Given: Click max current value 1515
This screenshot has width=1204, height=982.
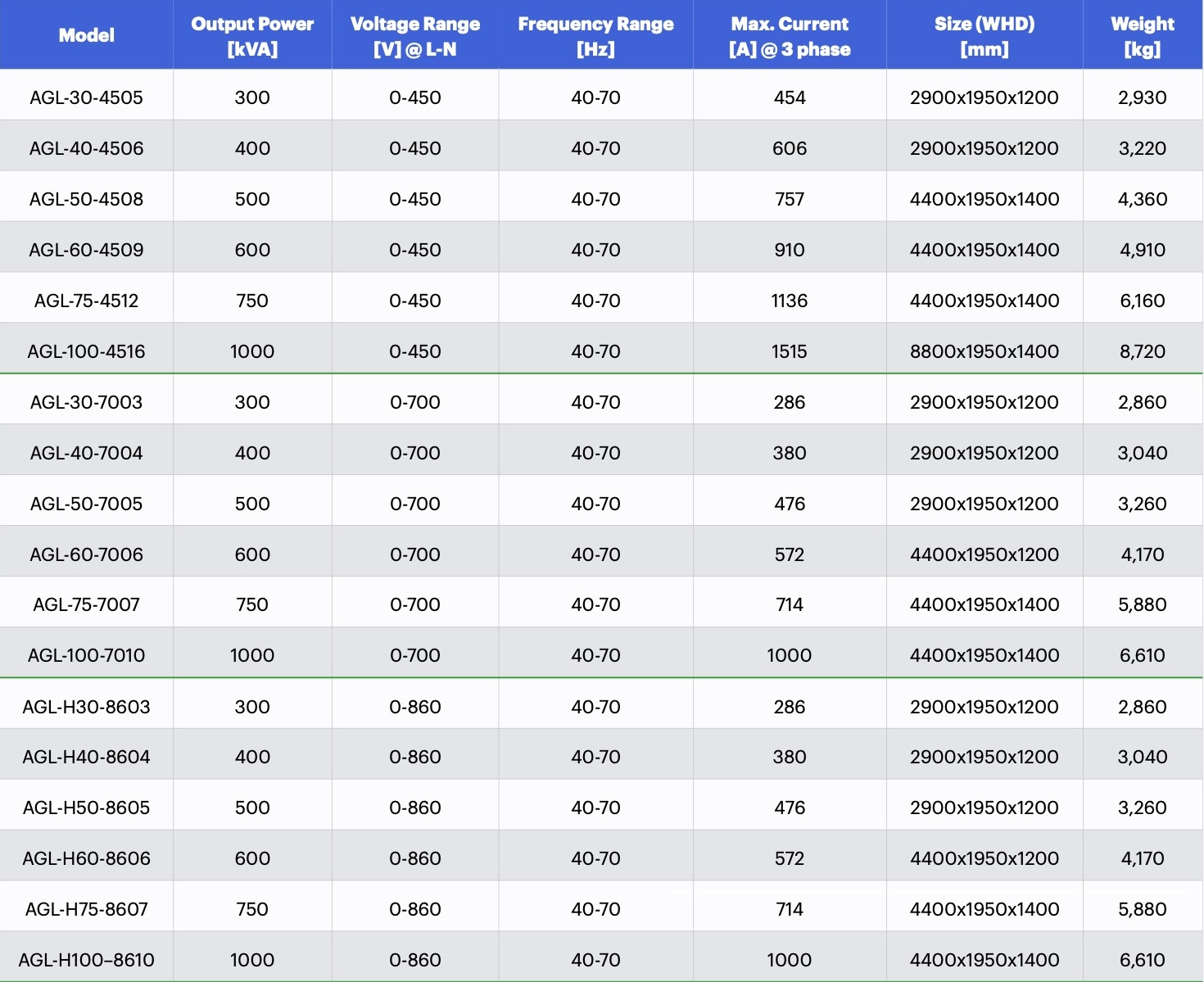Looking at the screenshot, I should [x=790, y=351].
